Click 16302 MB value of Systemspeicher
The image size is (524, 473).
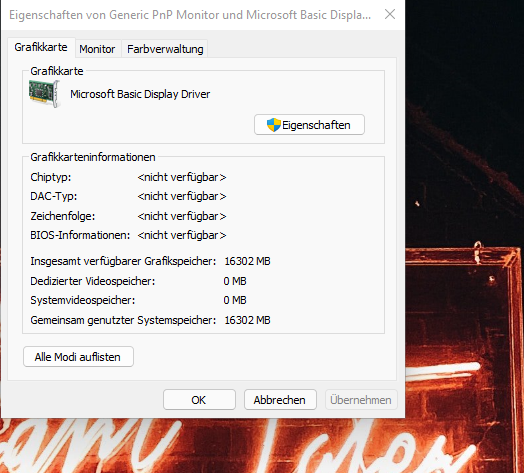coord(247,320)
